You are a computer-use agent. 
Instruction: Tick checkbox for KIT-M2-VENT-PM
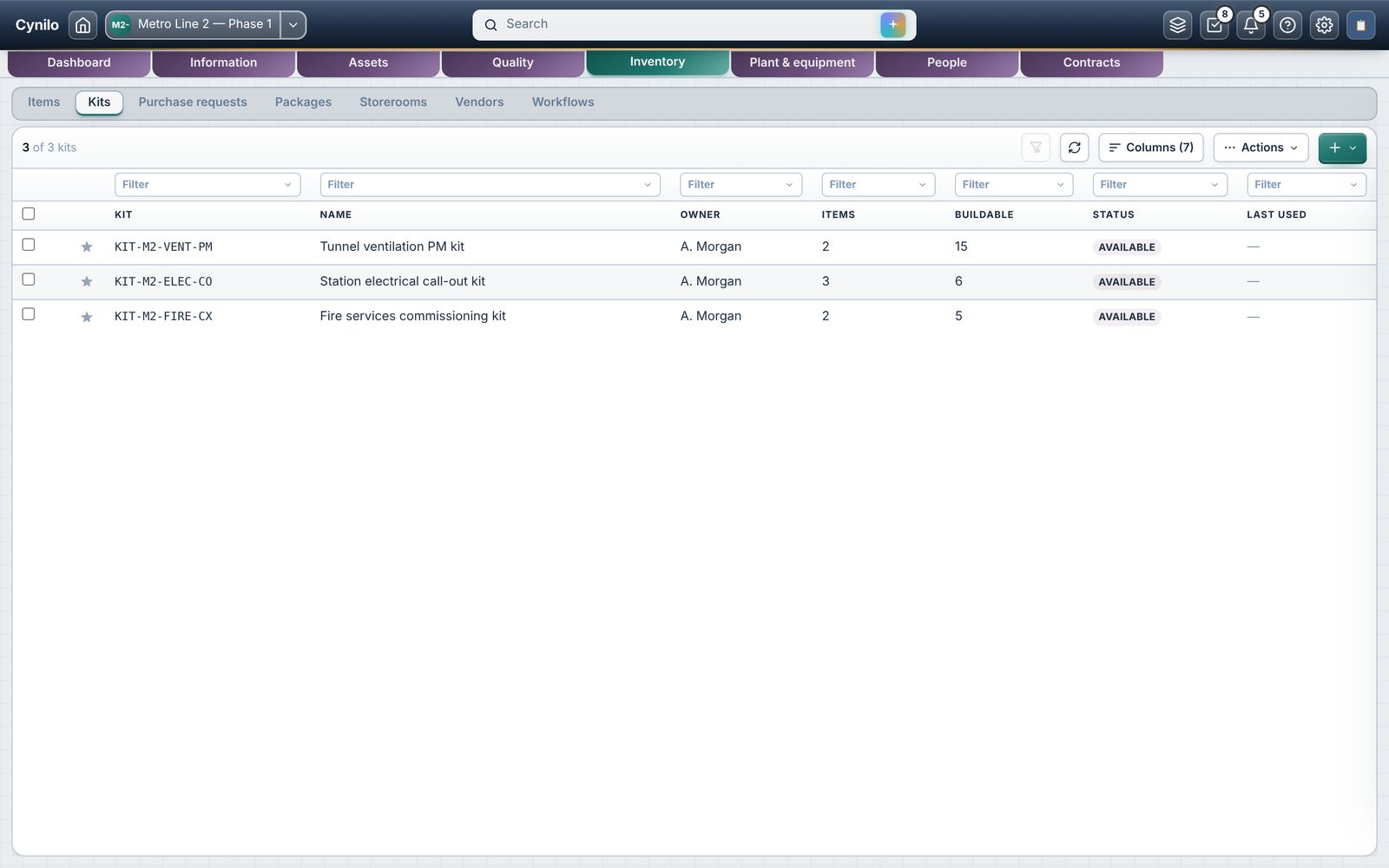29,245
